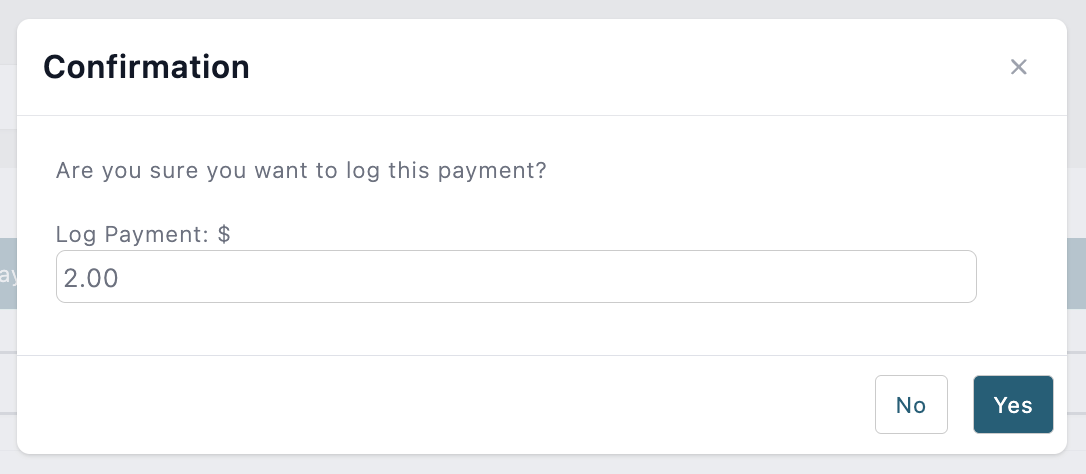The width and height of the screenshot is (1086, 474).
Task: Click the dollar sign in Log Payment label
Action: [224, 234]
